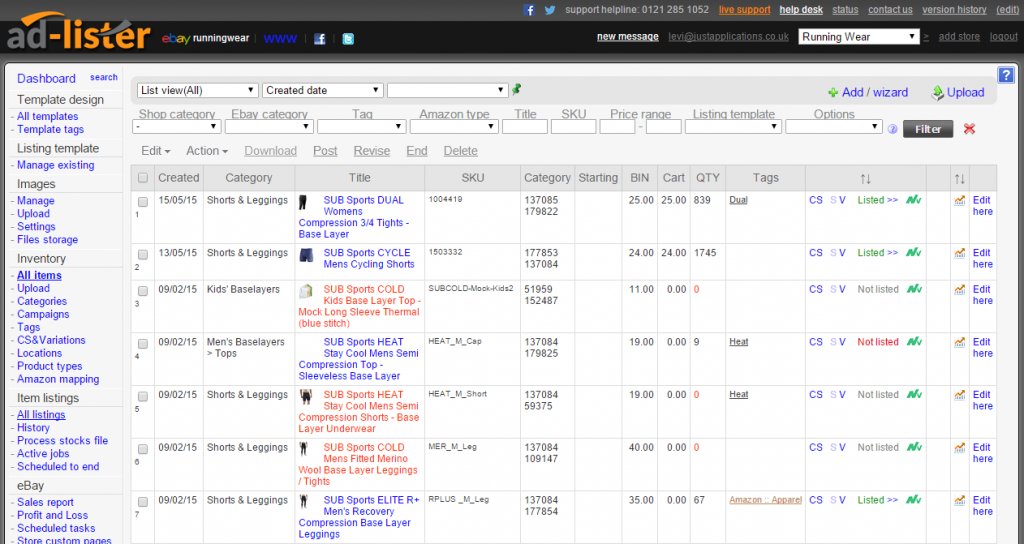Click Dual tag in first row
Viewport: 1024px width, 544px height.
pos(738,200)
